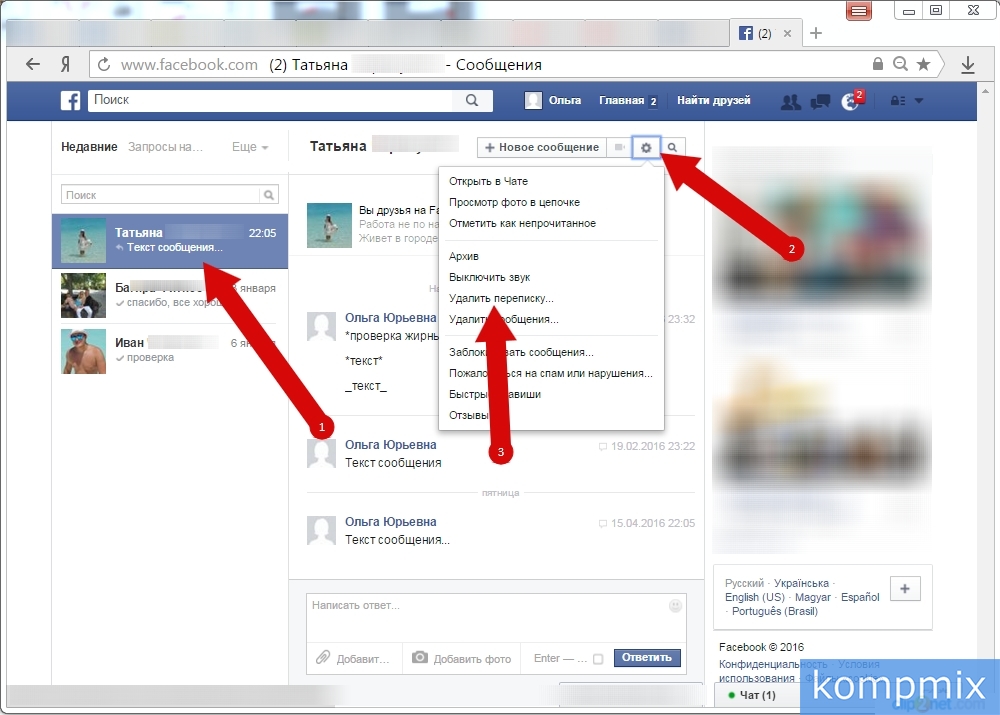Image resolution: width=1000 pixels, height=715 pixels.
Task: Choose Українська language link
Action: pos(801,583)
